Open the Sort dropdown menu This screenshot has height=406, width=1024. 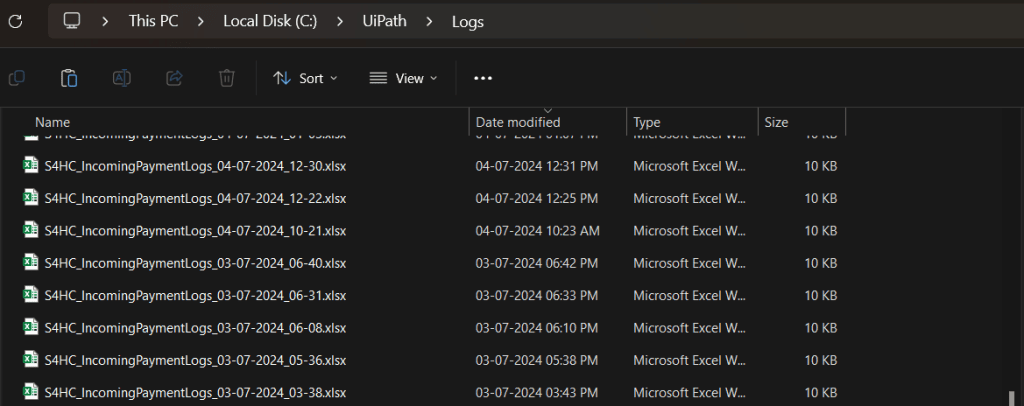[306, 78]
